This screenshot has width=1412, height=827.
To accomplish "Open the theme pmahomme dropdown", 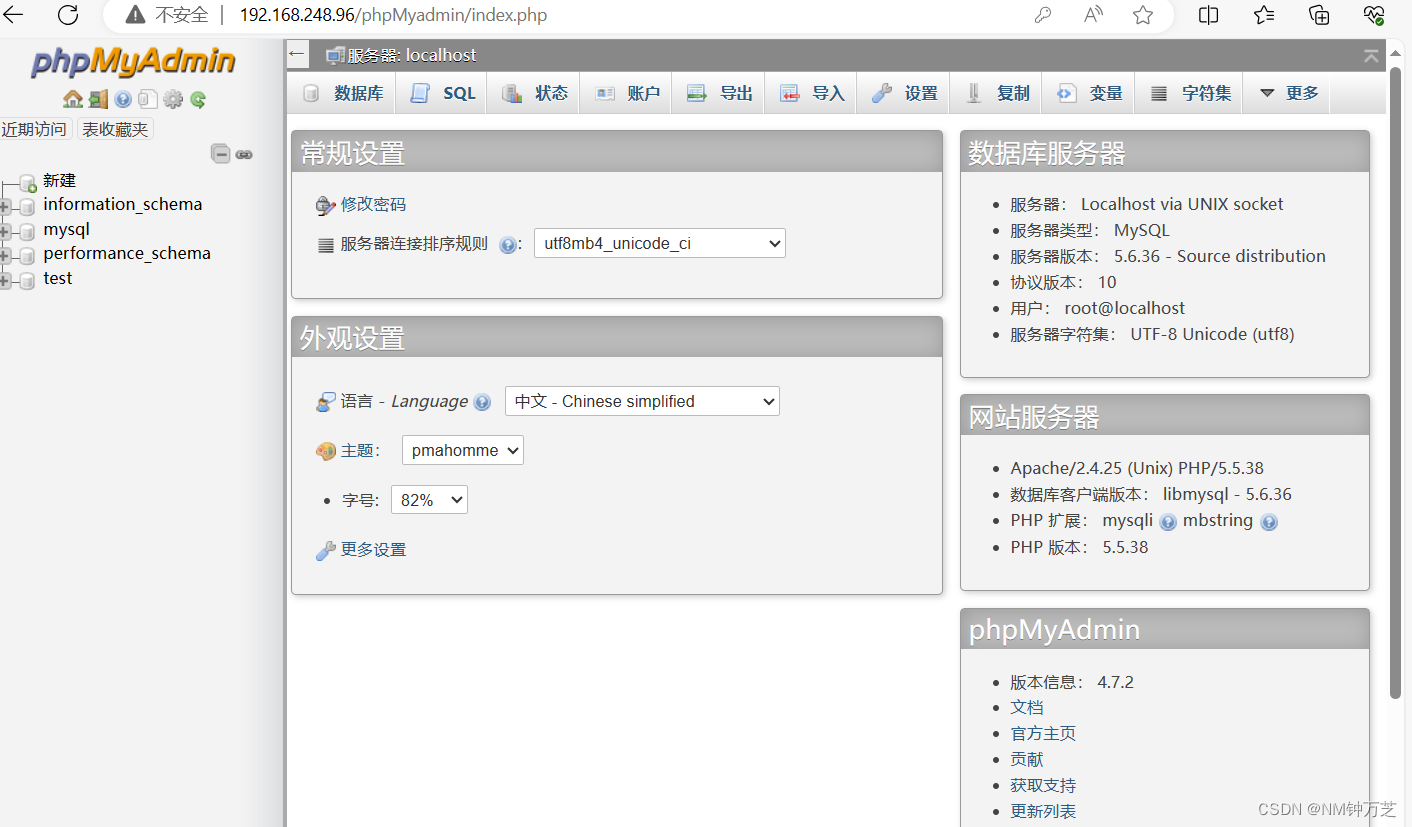I will tap(463, 450).
